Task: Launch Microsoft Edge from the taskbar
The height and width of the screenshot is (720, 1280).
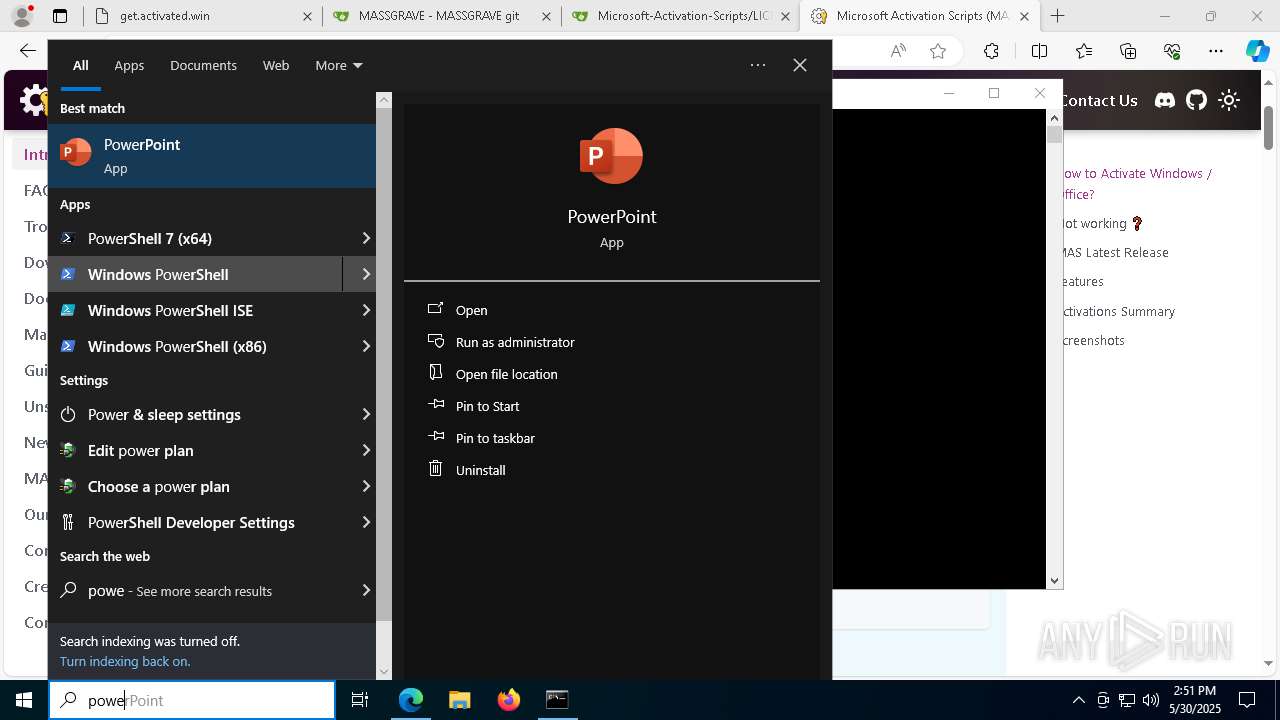Action: coord(411,700)
